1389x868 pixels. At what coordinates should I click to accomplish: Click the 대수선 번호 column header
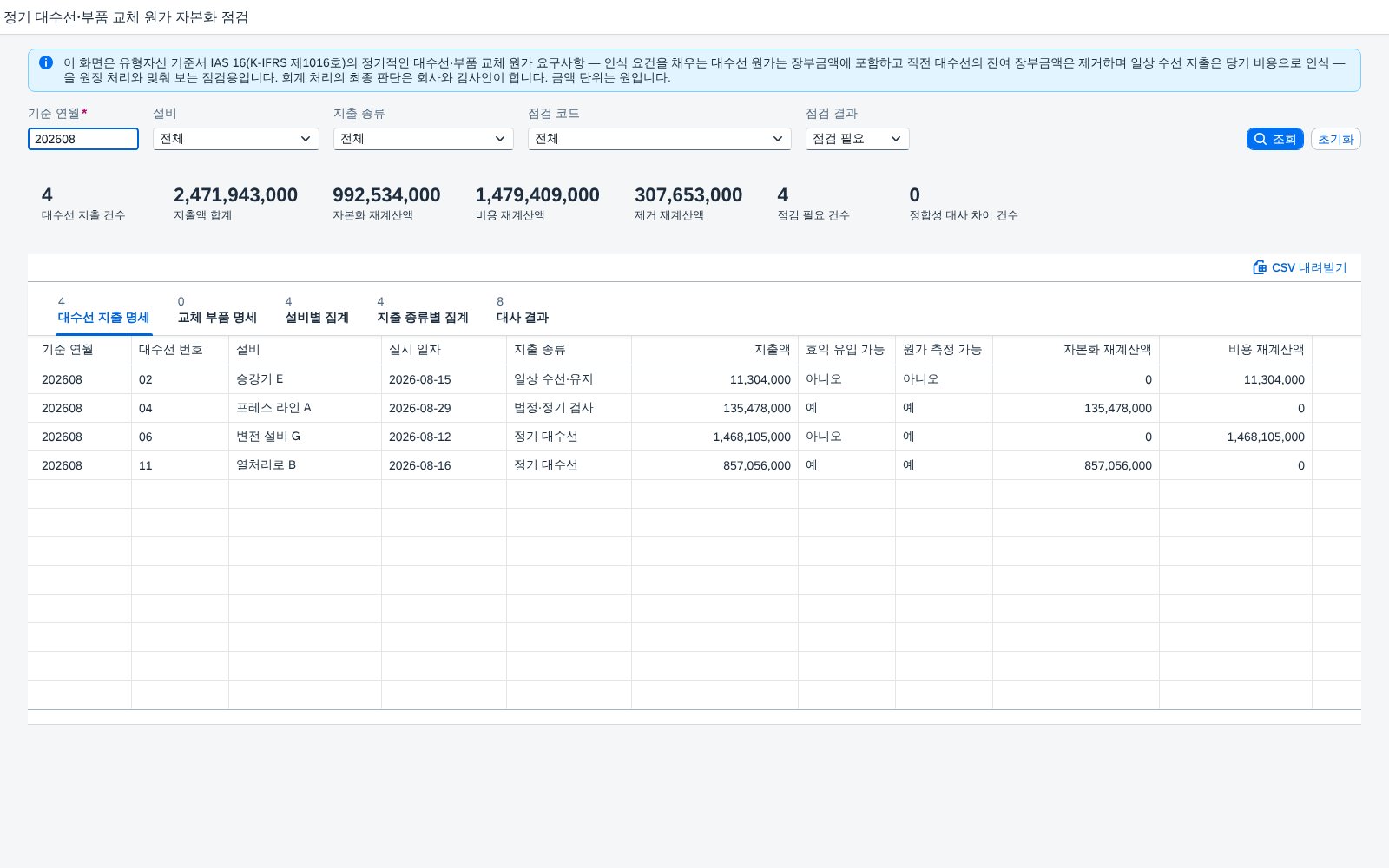tap(181, 350)
